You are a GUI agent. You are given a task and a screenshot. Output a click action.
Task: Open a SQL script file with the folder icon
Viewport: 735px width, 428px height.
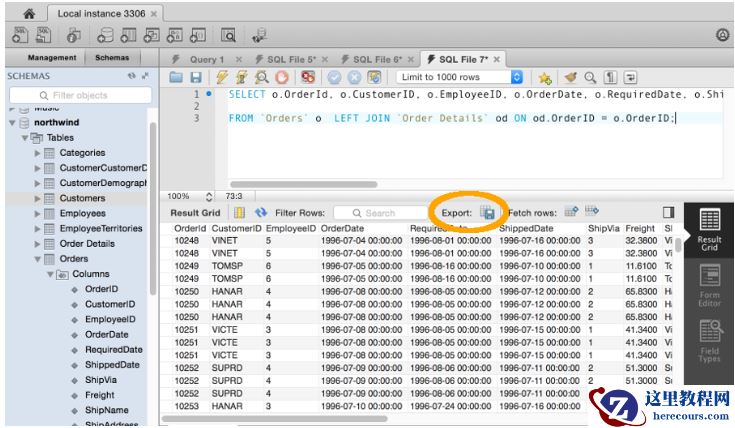[176, 77]
